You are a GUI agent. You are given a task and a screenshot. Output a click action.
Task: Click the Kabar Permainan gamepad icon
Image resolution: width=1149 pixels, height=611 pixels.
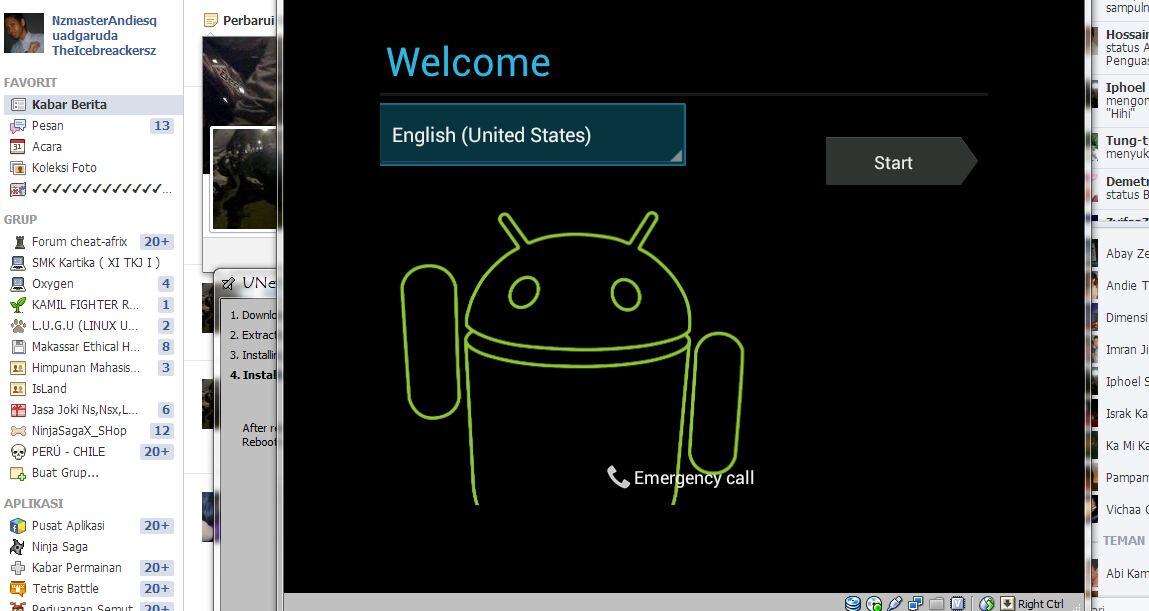tap(18, 568)
